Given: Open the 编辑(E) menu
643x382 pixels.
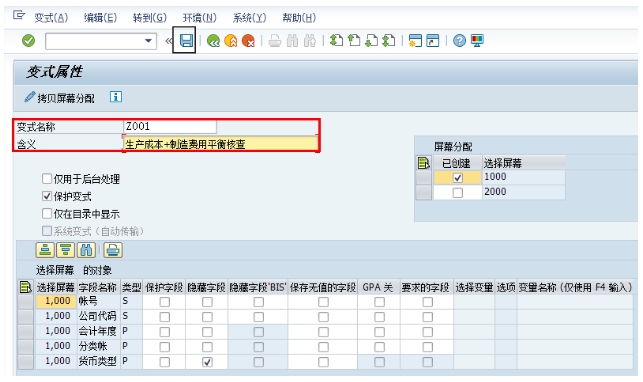Looking at the screenshot, I should click(x=100, y=18).
